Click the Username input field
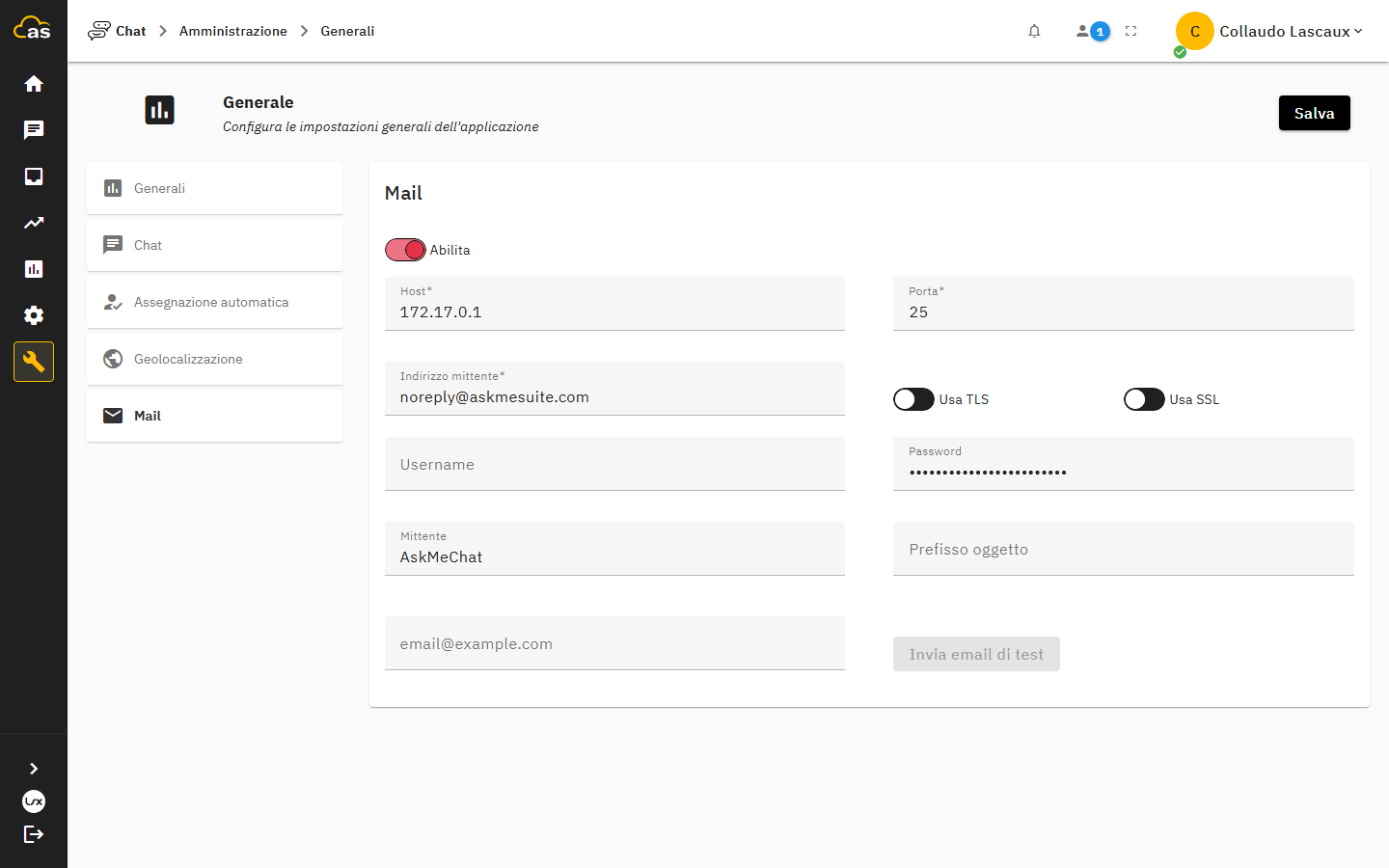The width and height of the screenshot is (1389, 868). pos(614,464)
